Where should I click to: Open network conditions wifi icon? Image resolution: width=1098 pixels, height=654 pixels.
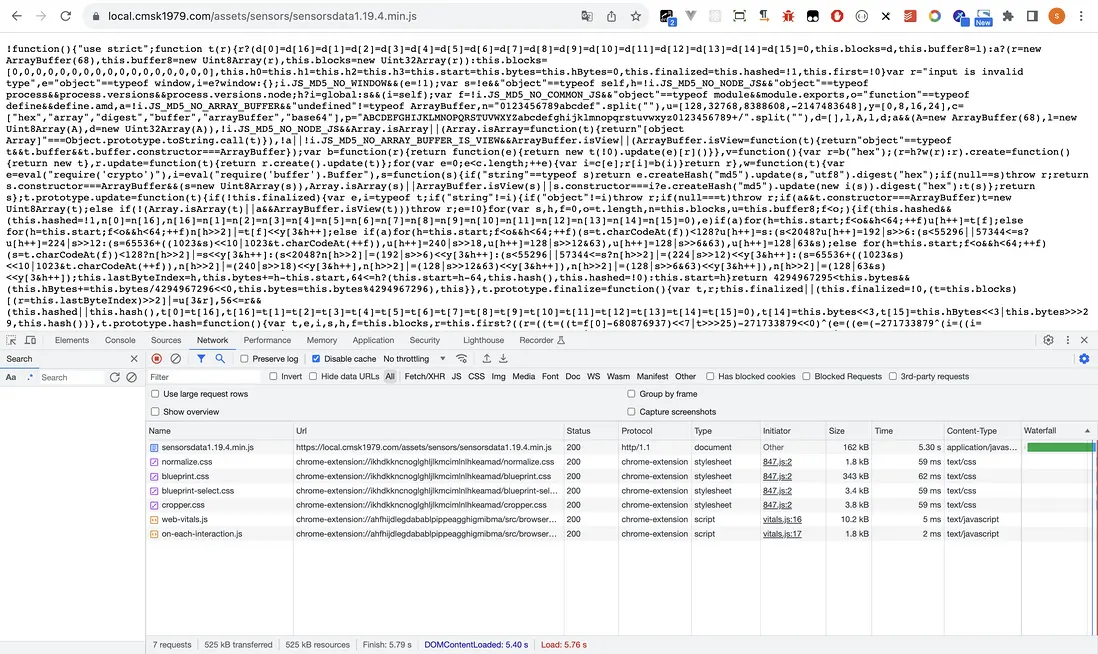[x=461, y=359]
